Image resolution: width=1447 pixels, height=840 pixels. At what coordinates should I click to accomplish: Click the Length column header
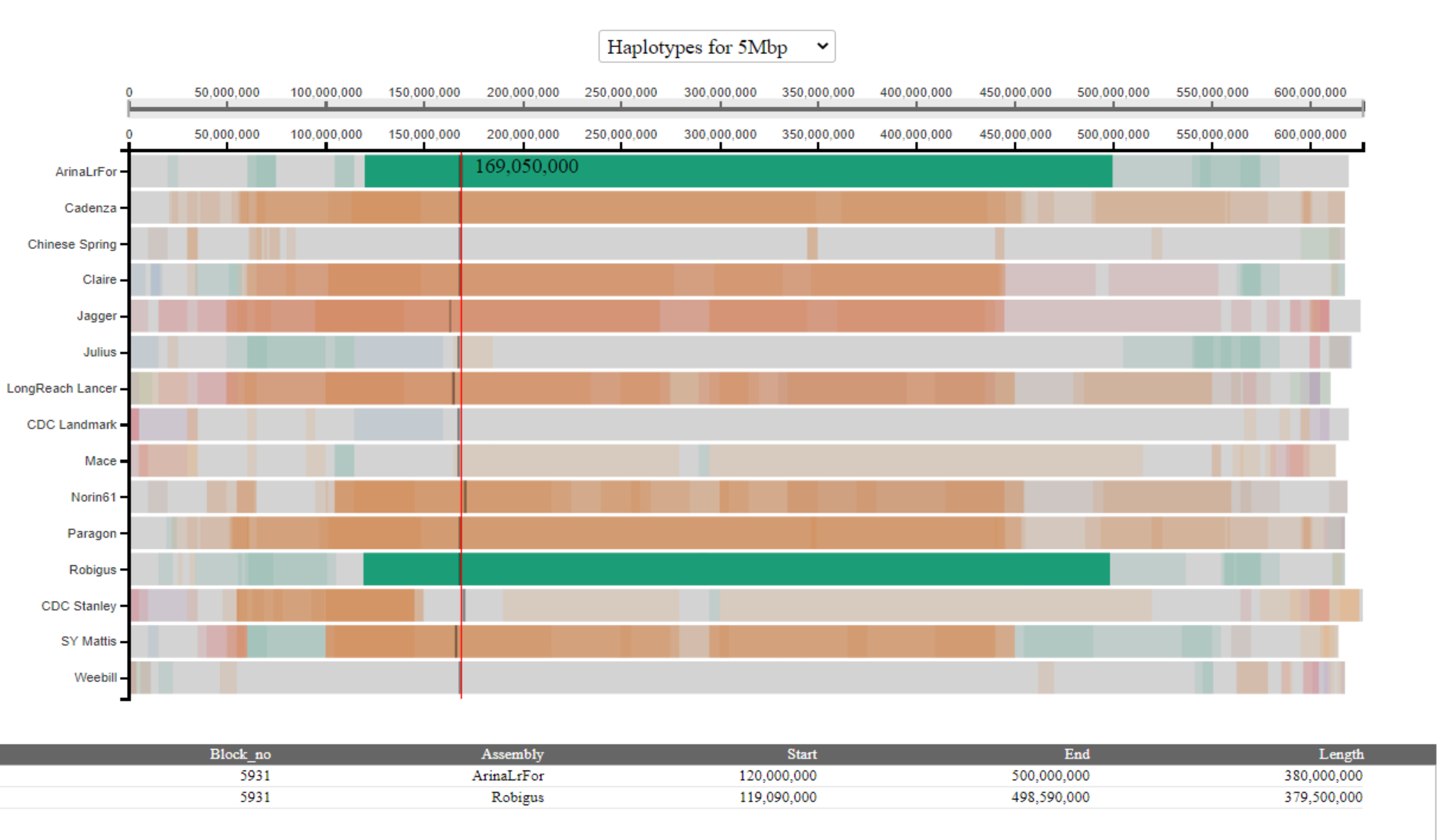click(1341, 754)
